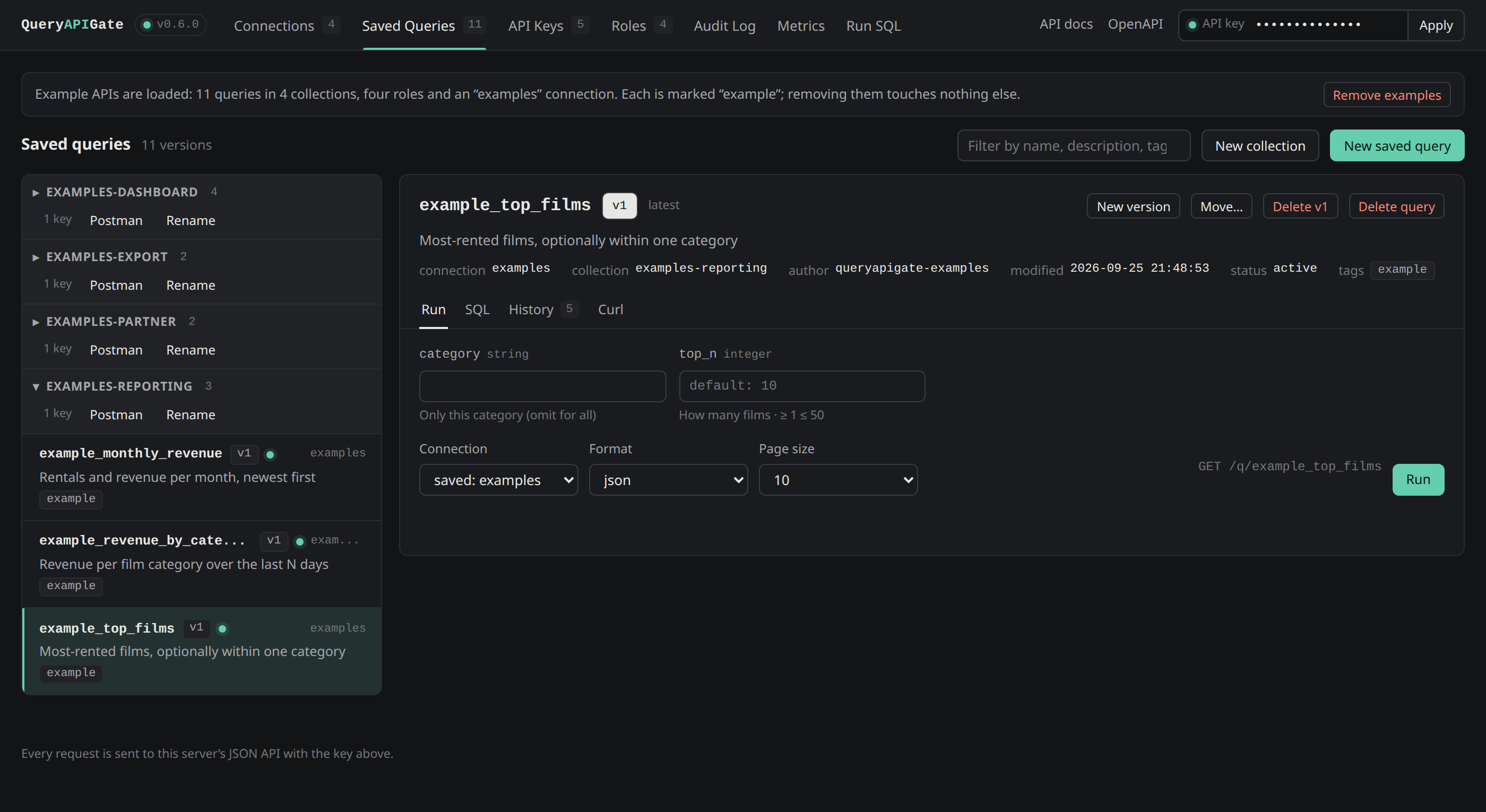Click Delete v1 button
Image resolution: width=1486 pixels, height=812 pixels.
(x=1300, y=206)
